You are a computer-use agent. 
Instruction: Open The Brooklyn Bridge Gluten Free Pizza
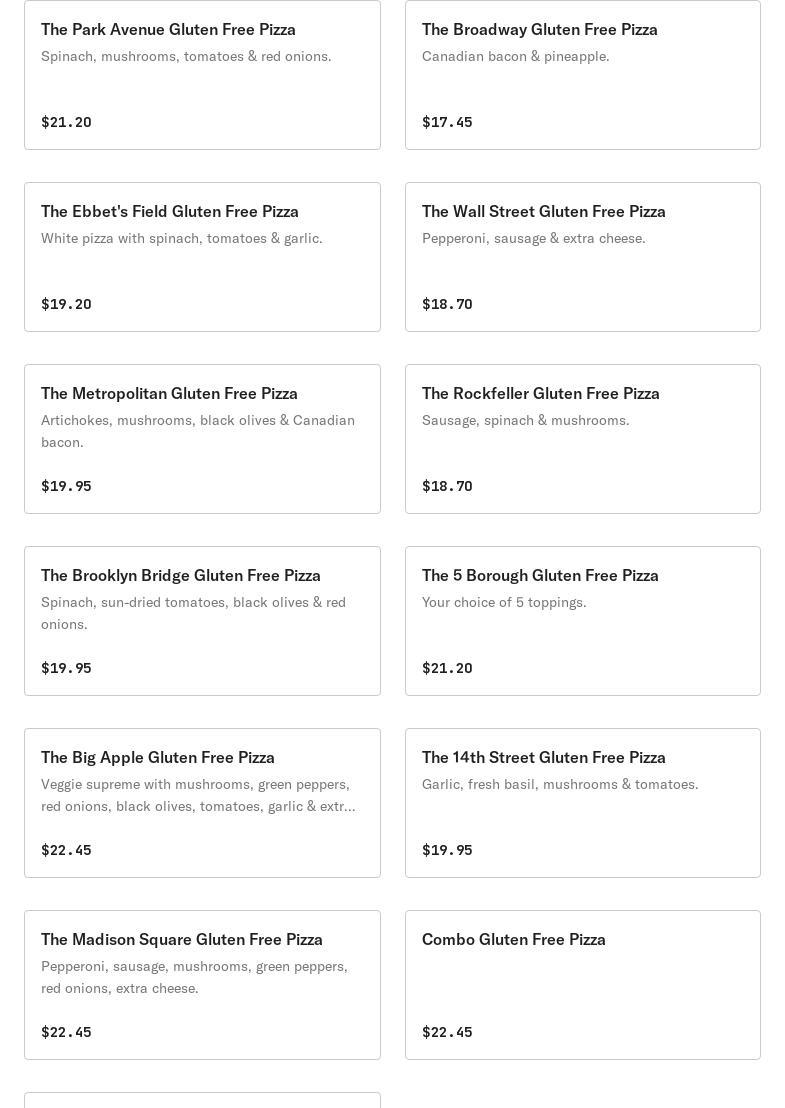[x=181, y=576]
